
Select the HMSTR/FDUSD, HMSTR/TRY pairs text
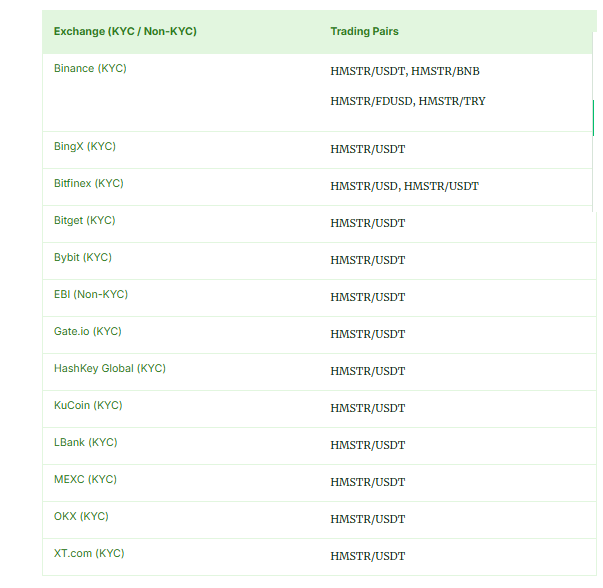(408, 102)
